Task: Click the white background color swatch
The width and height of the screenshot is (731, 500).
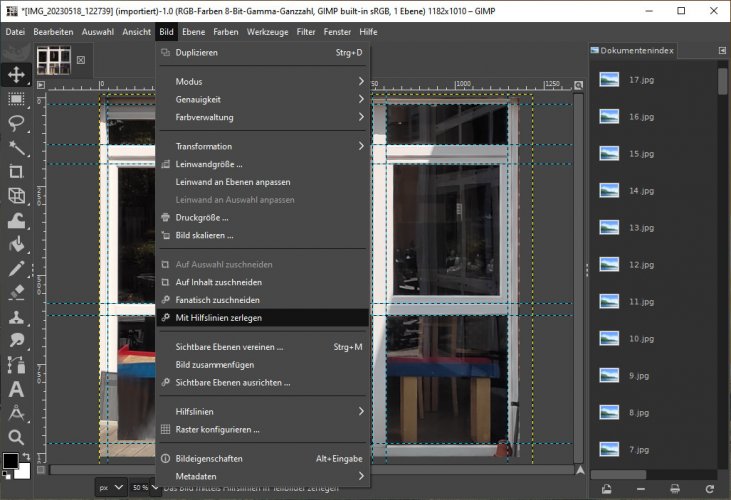Action: point(24,473)
